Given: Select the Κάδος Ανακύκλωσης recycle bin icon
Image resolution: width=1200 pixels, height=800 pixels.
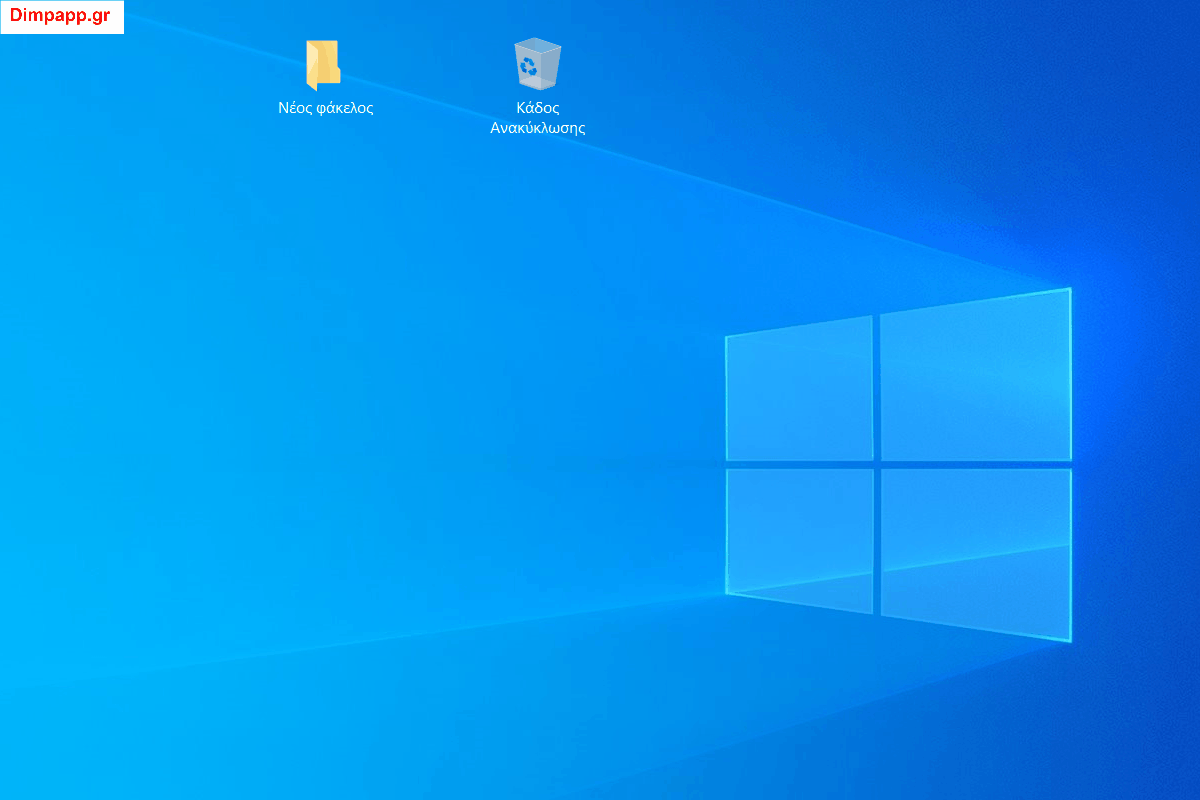Looking at the screenshot, I should [x=538, y=64].
